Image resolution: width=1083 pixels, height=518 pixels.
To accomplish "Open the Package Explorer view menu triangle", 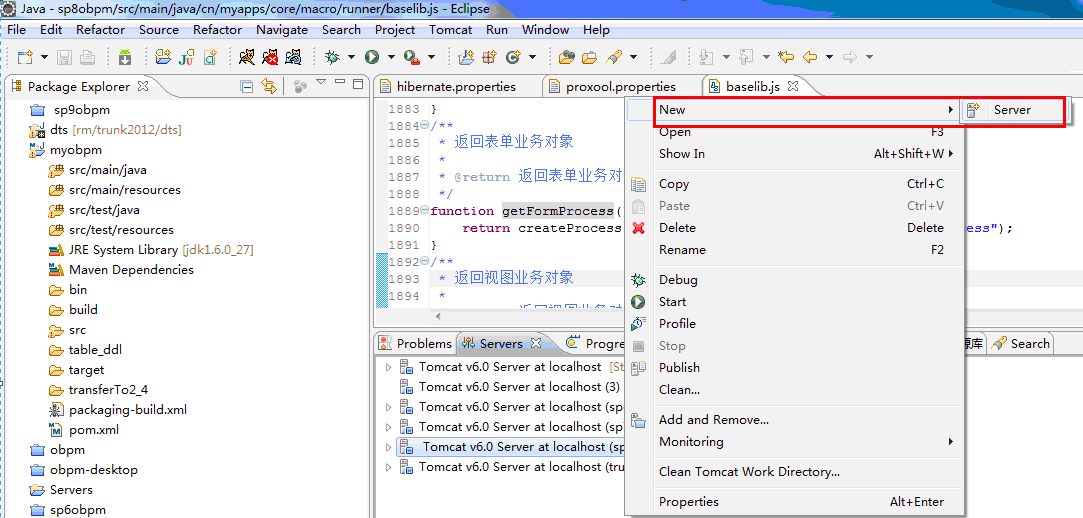I will [x=320, y=83].
